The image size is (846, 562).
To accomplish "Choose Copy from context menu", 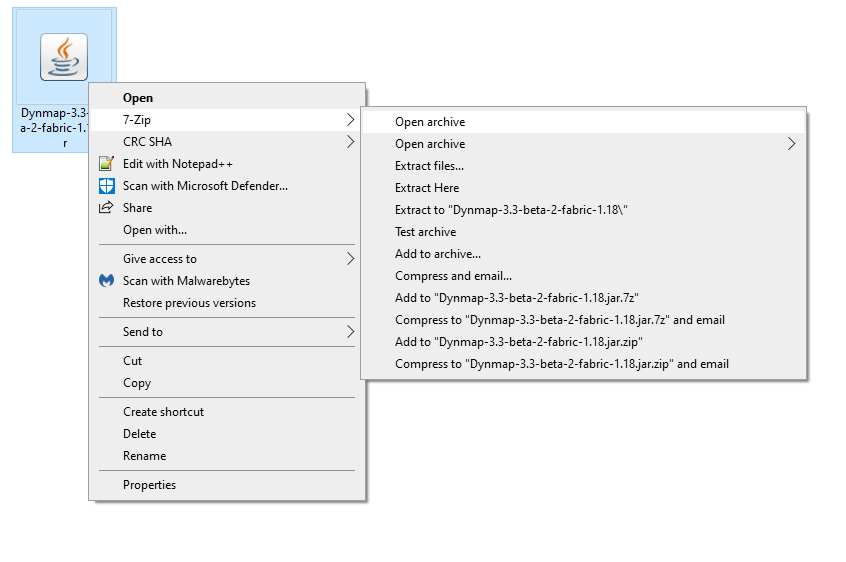I will click(x=227, y=383).
